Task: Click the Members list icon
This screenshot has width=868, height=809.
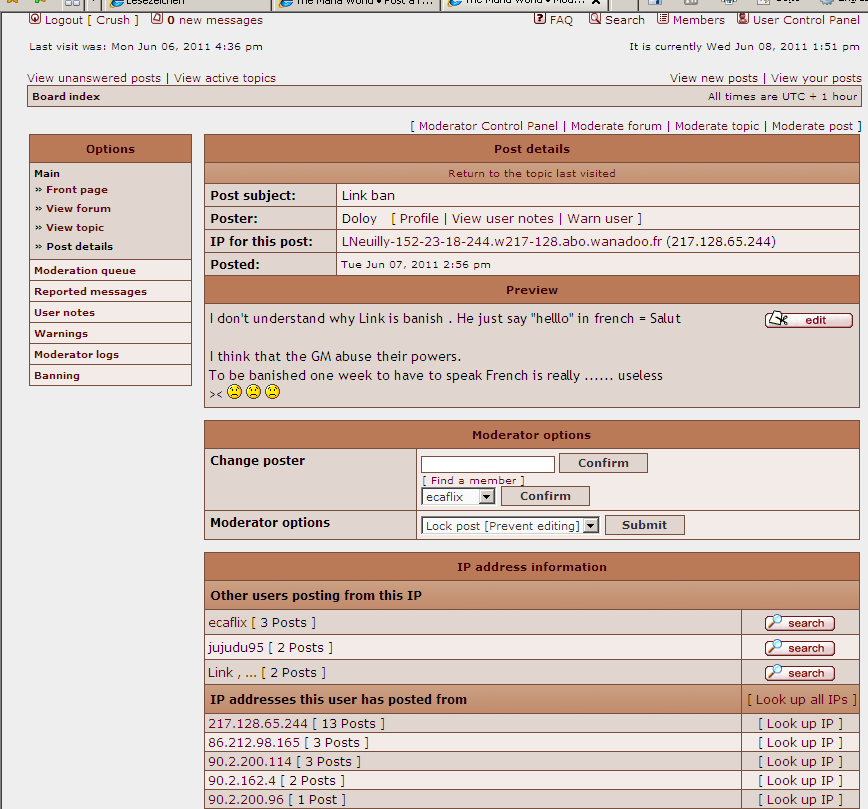Action: coord(663,19)
